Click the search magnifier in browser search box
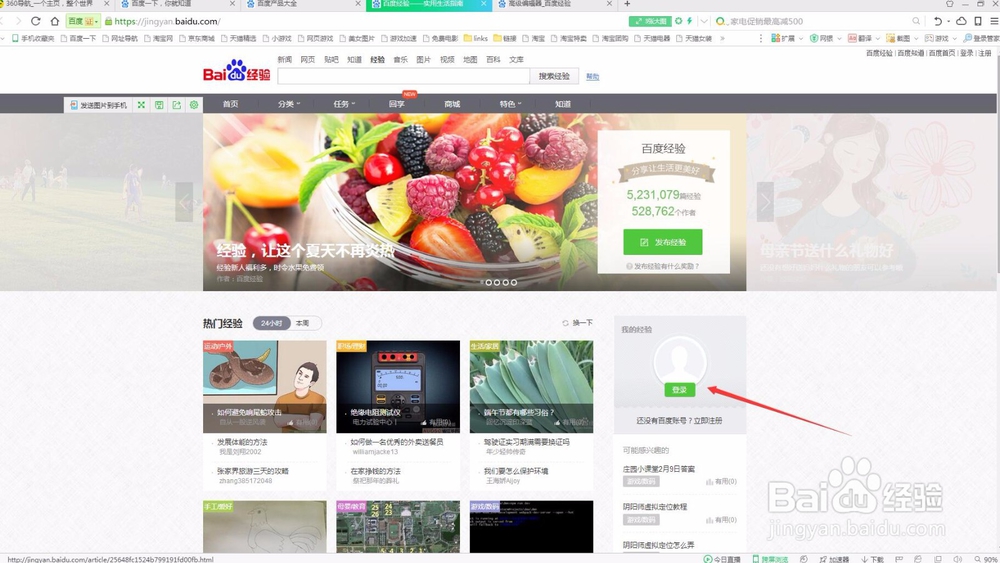1000x563 pixels. pos(916,21)
